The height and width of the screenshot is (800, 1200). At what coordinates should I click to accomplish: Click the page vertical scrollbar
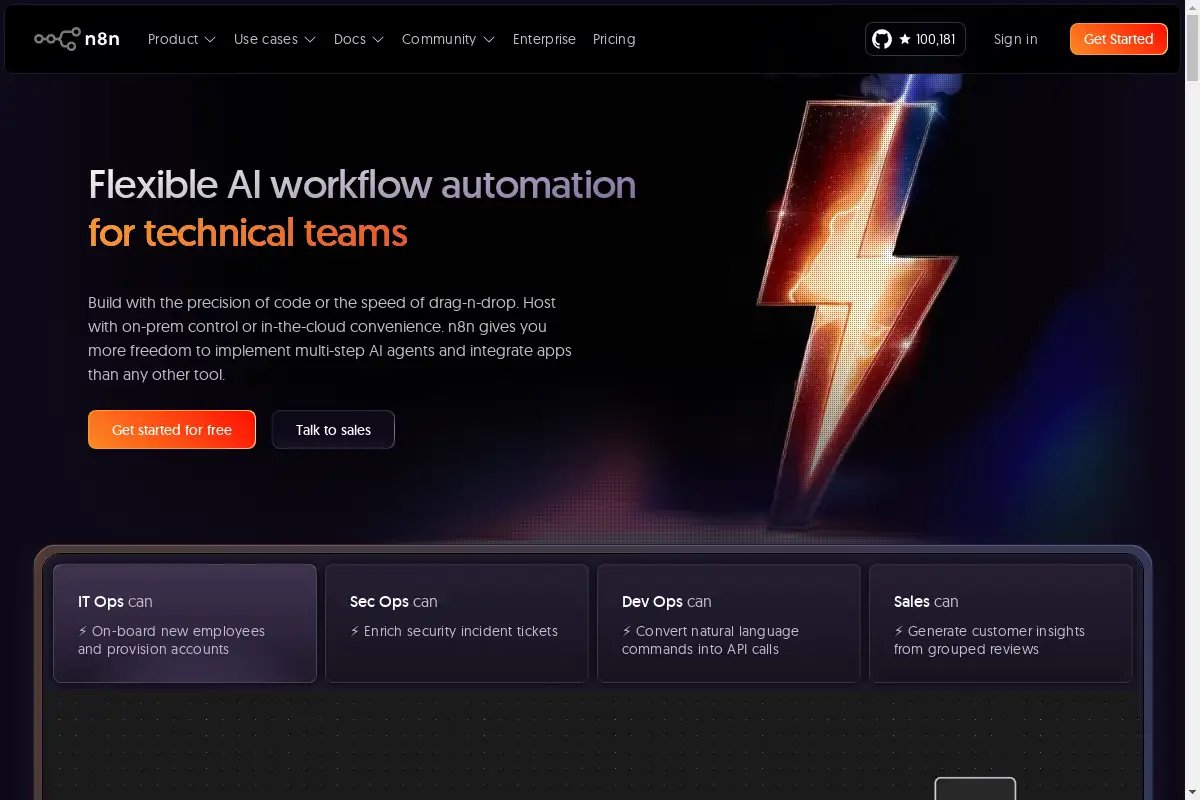[1192, 400]
